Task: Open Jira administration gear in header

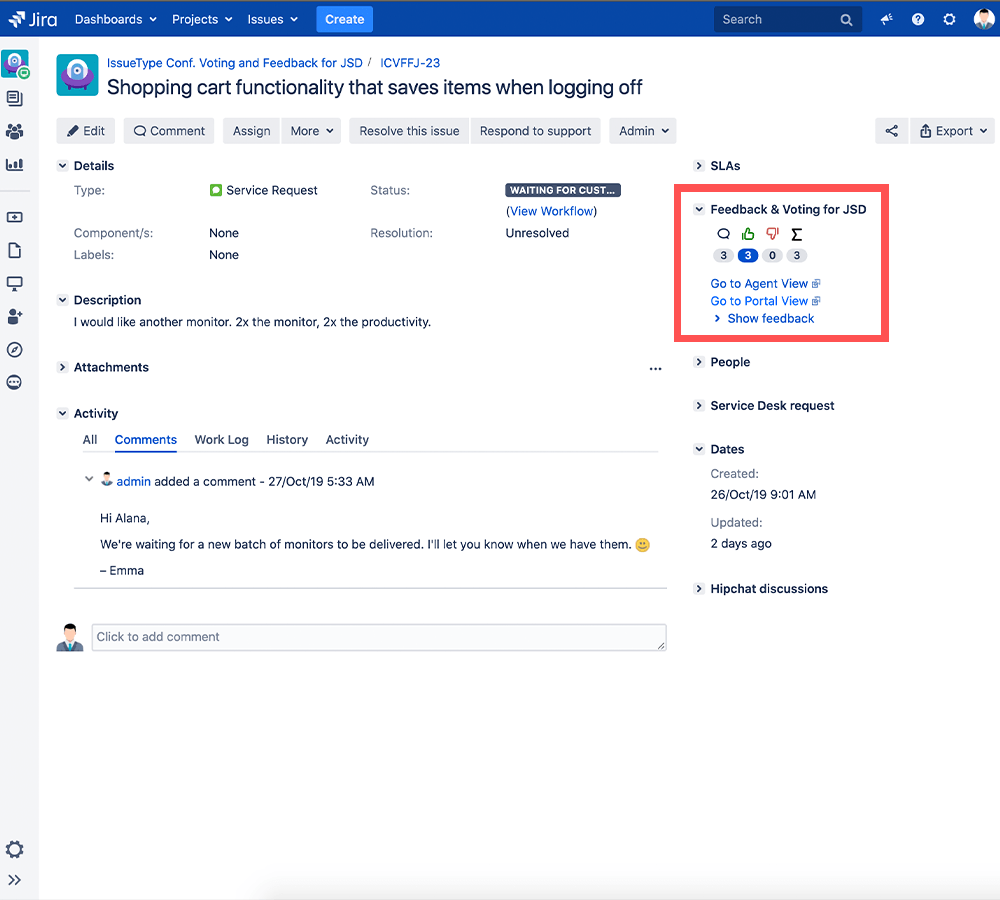Action: (950, 20)
